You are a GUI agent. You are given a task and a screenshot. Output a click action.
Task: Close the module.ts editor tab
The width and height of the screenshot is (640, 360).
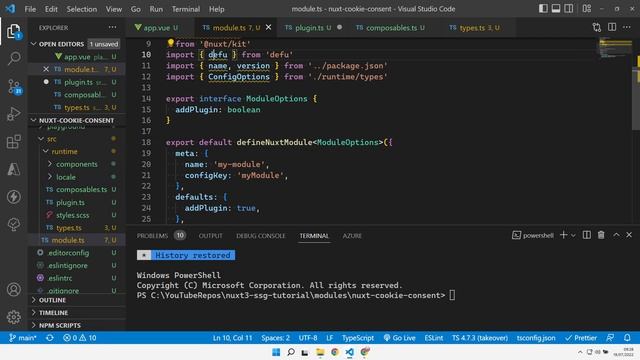point(269,27)
